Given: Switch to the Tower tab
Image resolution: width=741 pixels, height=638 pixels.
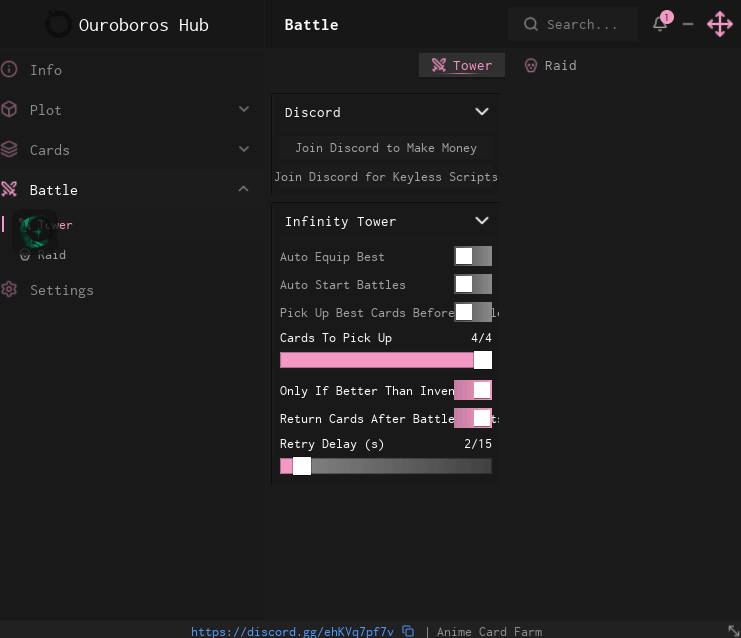Looking at the screenshot, I should [x=462, y=65].
